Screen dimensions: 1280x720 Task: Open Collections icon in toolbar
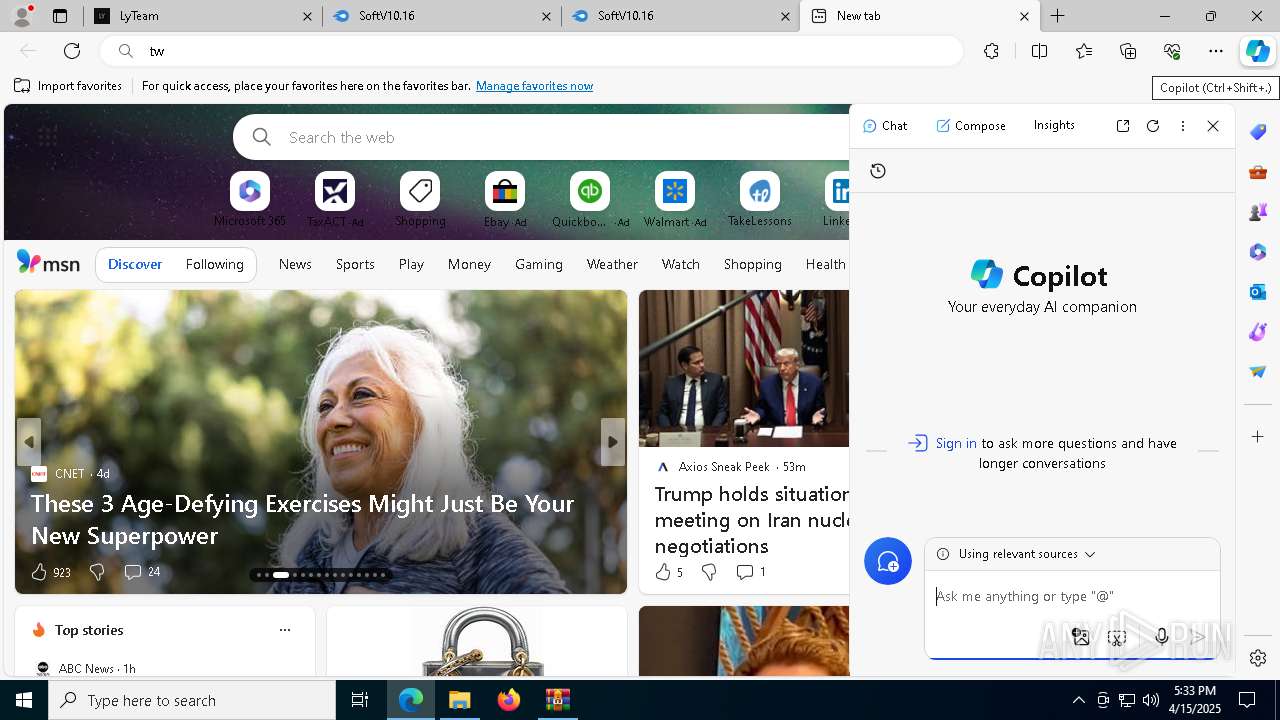tap(1128, 51)
